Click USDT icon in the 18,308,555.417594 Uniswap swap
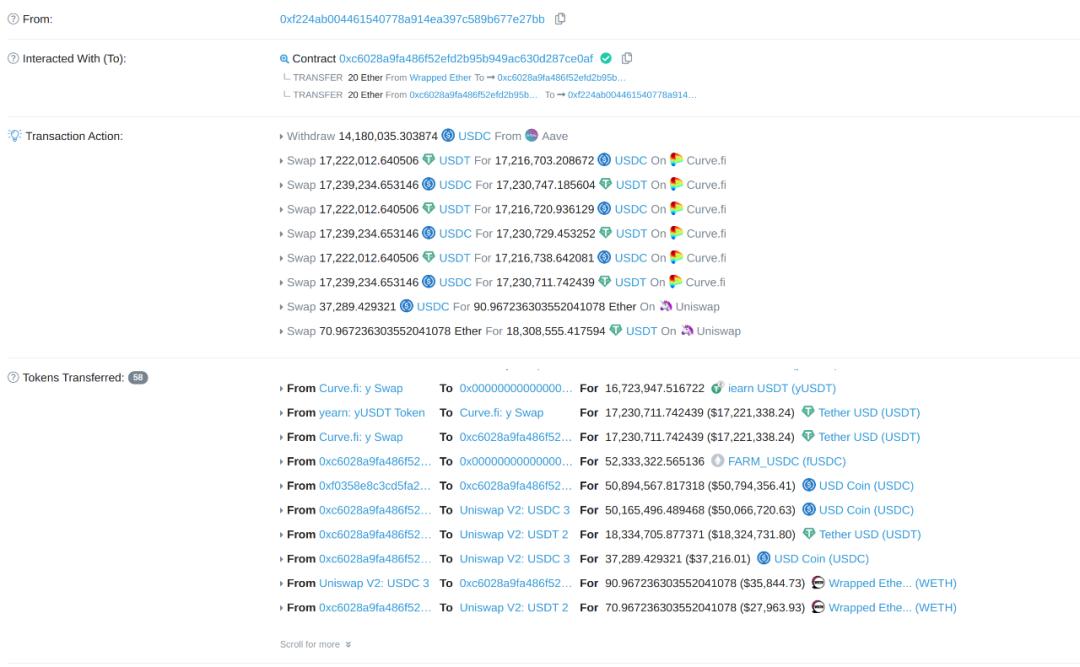Screen dimensions: 1080x667 click(616, 331)
